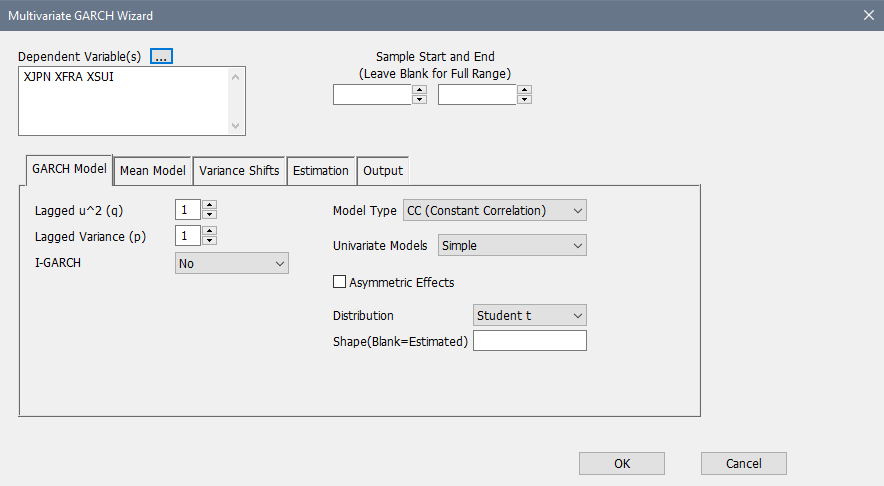Image resolution: width=884 pixels, height=486 pixels.
Task: Decrease Lagged u^2 (q) with down arrow
Action: (210, 214)
